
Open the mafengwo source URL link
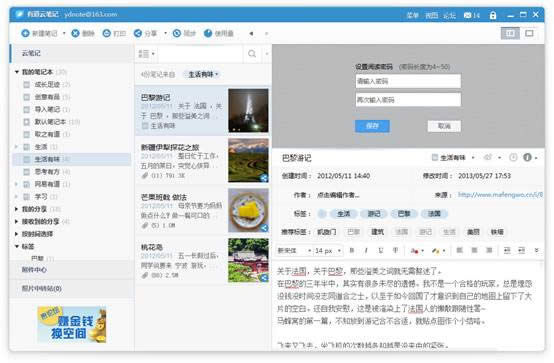500,194
